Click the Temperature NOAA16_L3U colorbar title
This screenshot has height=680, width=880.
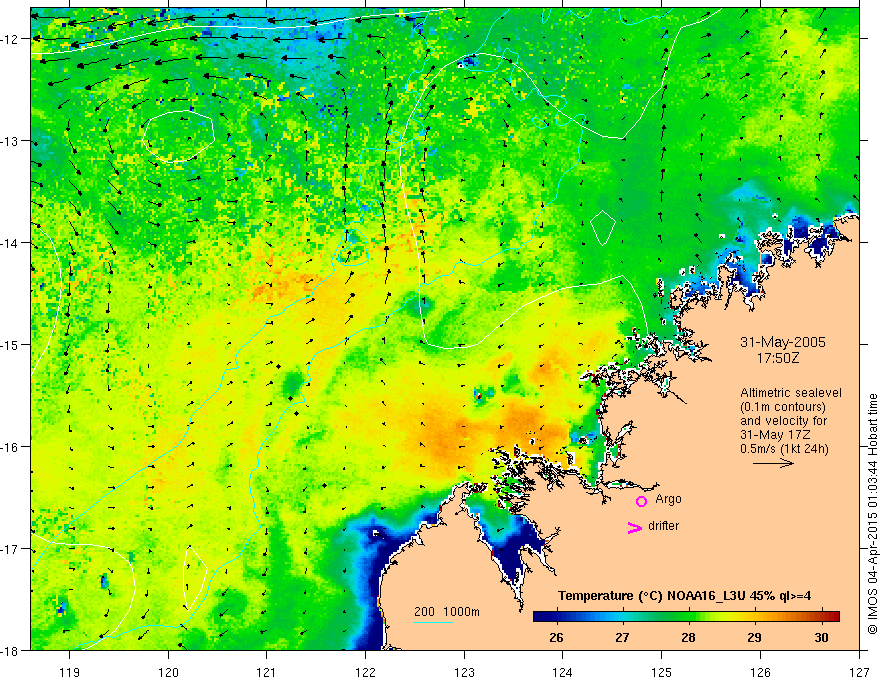point(684,596)
